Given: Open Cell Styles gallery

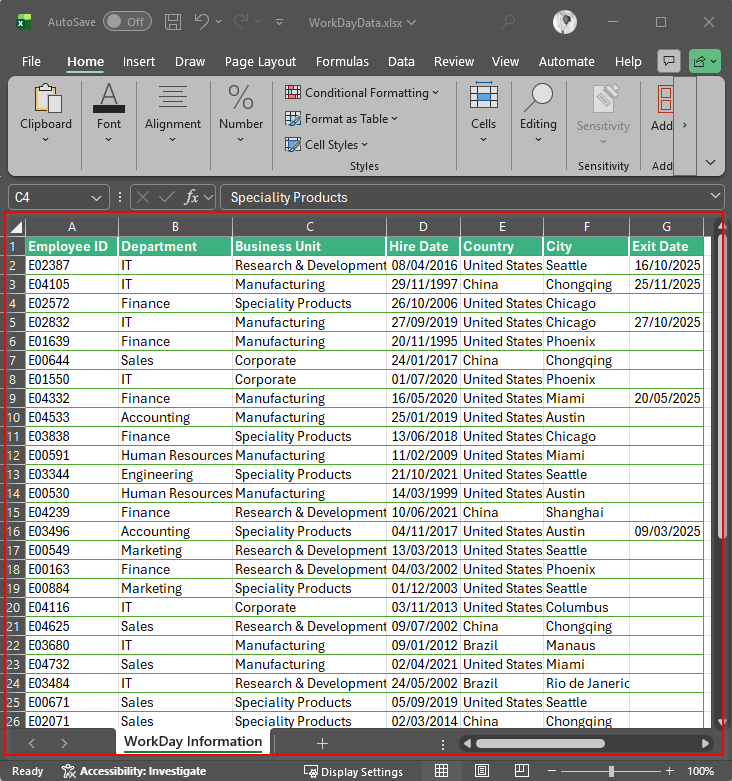Looking at the screenshot, I should coord(327,144).
